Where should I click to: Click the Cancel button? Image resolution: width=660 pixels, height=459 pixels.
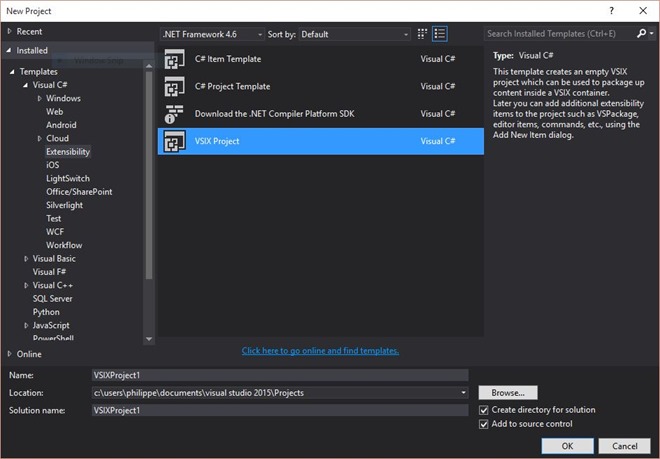pyautogui.click(x=625, y=446)
